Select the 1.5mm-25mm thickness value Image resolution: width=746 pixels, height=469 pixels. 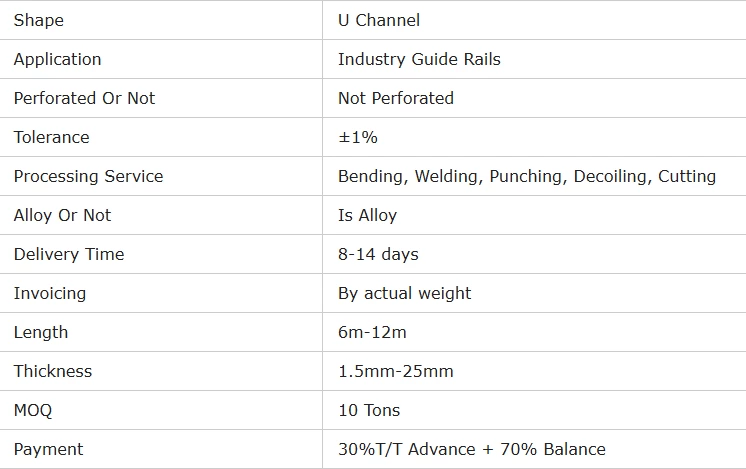click(395, 371)
